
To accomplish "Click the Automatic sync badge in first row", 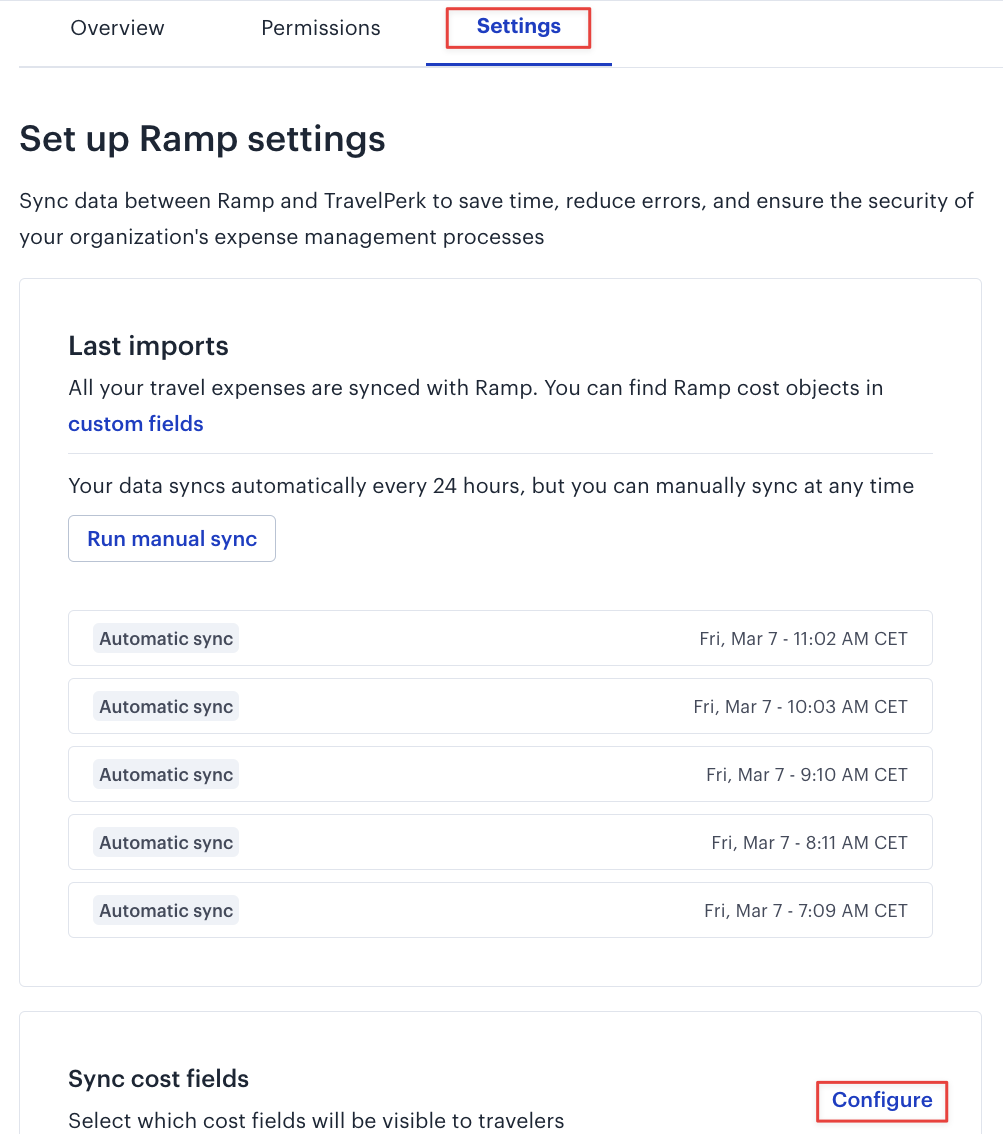I will click(x=166, y=639).
